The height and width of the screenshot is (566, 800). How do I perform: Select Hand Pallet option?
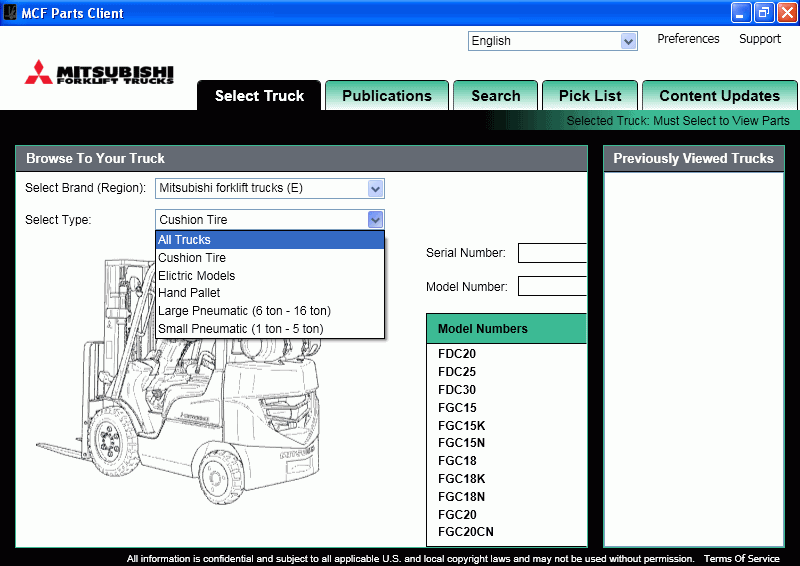(x=270, y=293)
